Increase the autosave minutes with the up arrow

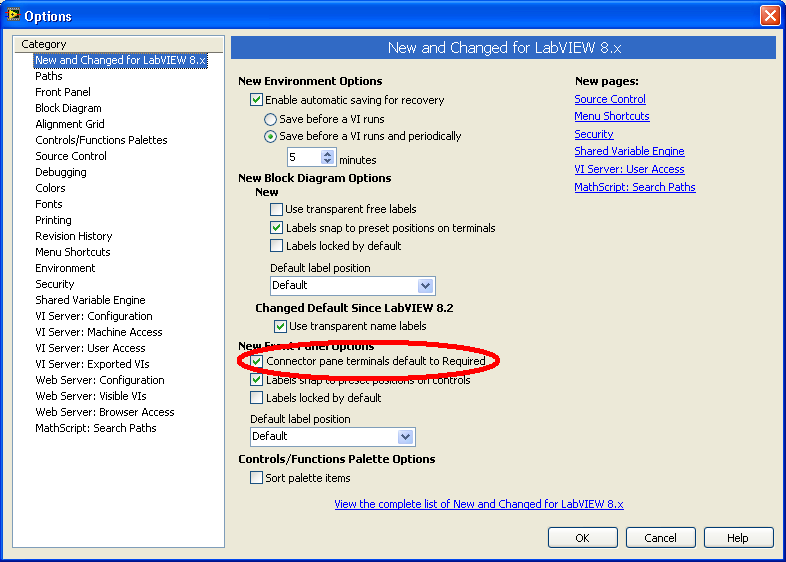click(327, 154)
